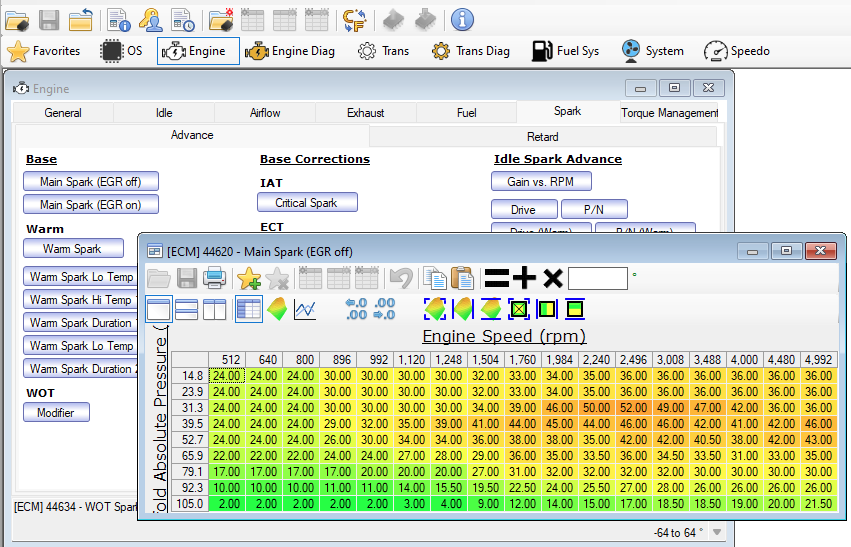The width and height of the screenshot is (851, 547).
Task: Click the Copy icon in table toolbar
Action: click(435, 279)
